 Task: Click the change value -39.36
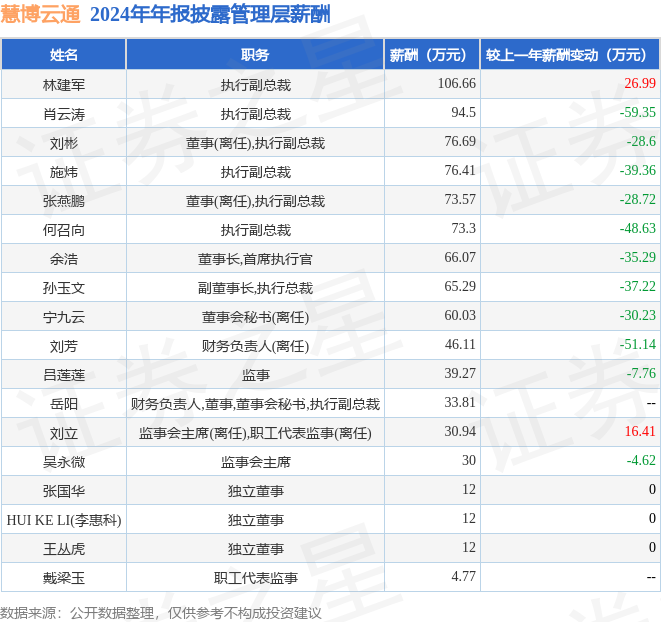click(638, 170)
